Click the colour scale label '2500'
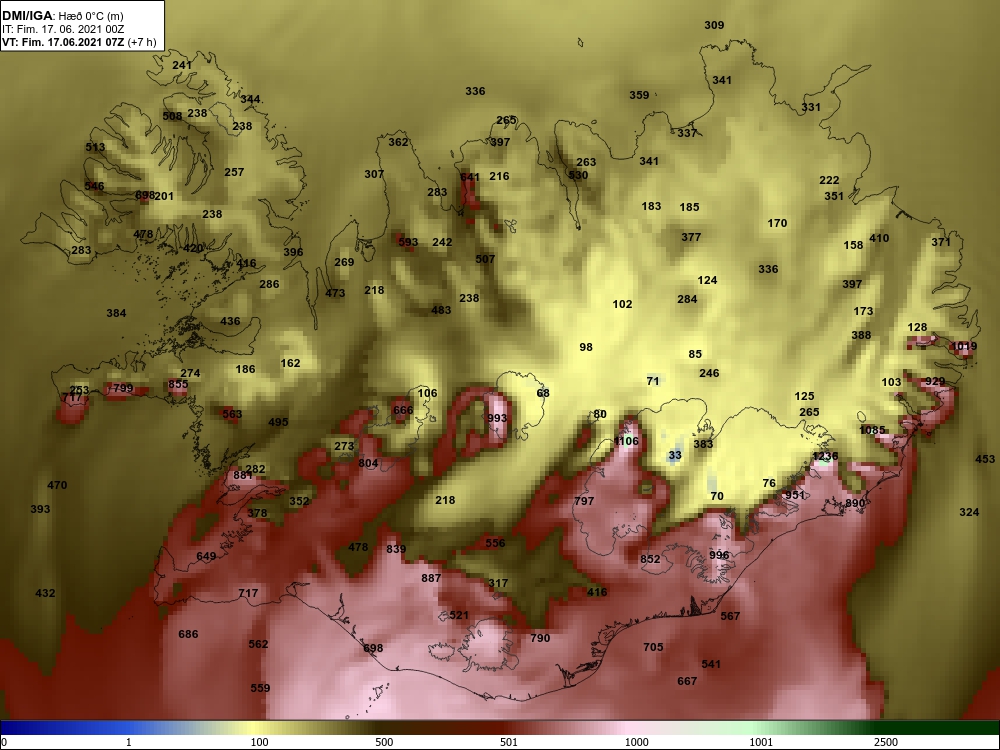The width and height of the screenshot is (1000, 750). pos(887,742)
